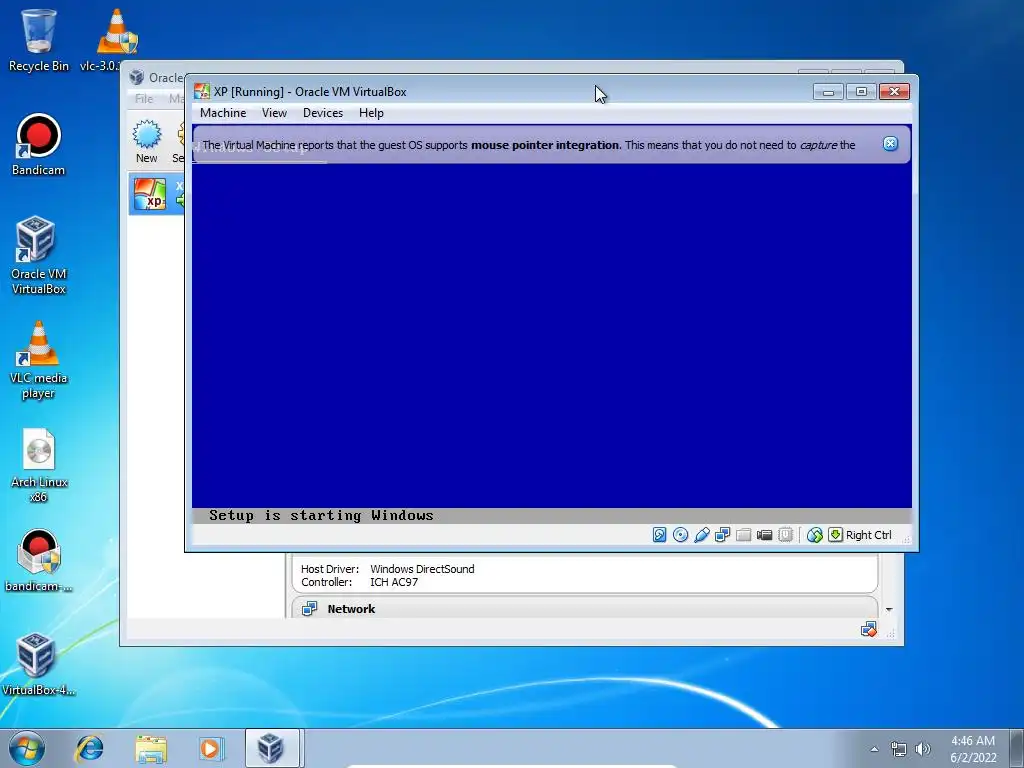This screenshot has width=1024, height=768.
Task: Click the volume speaker tray icon
Action: pos(923,749)
